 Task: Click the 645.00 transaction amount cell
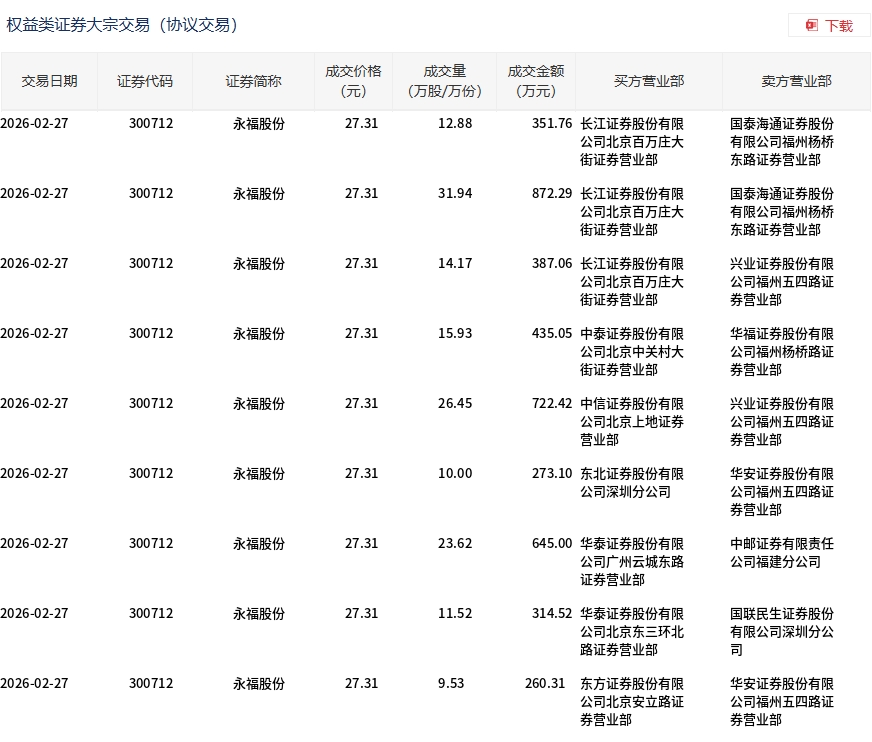(552, 543)
